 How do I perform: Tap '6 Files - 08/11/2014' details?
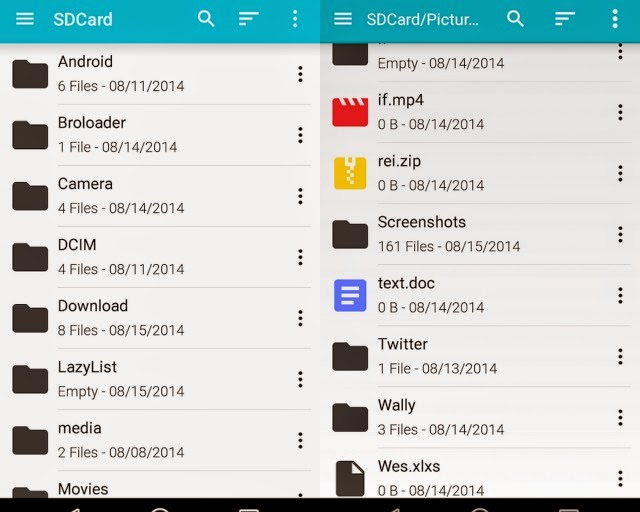tap(121, 86)
